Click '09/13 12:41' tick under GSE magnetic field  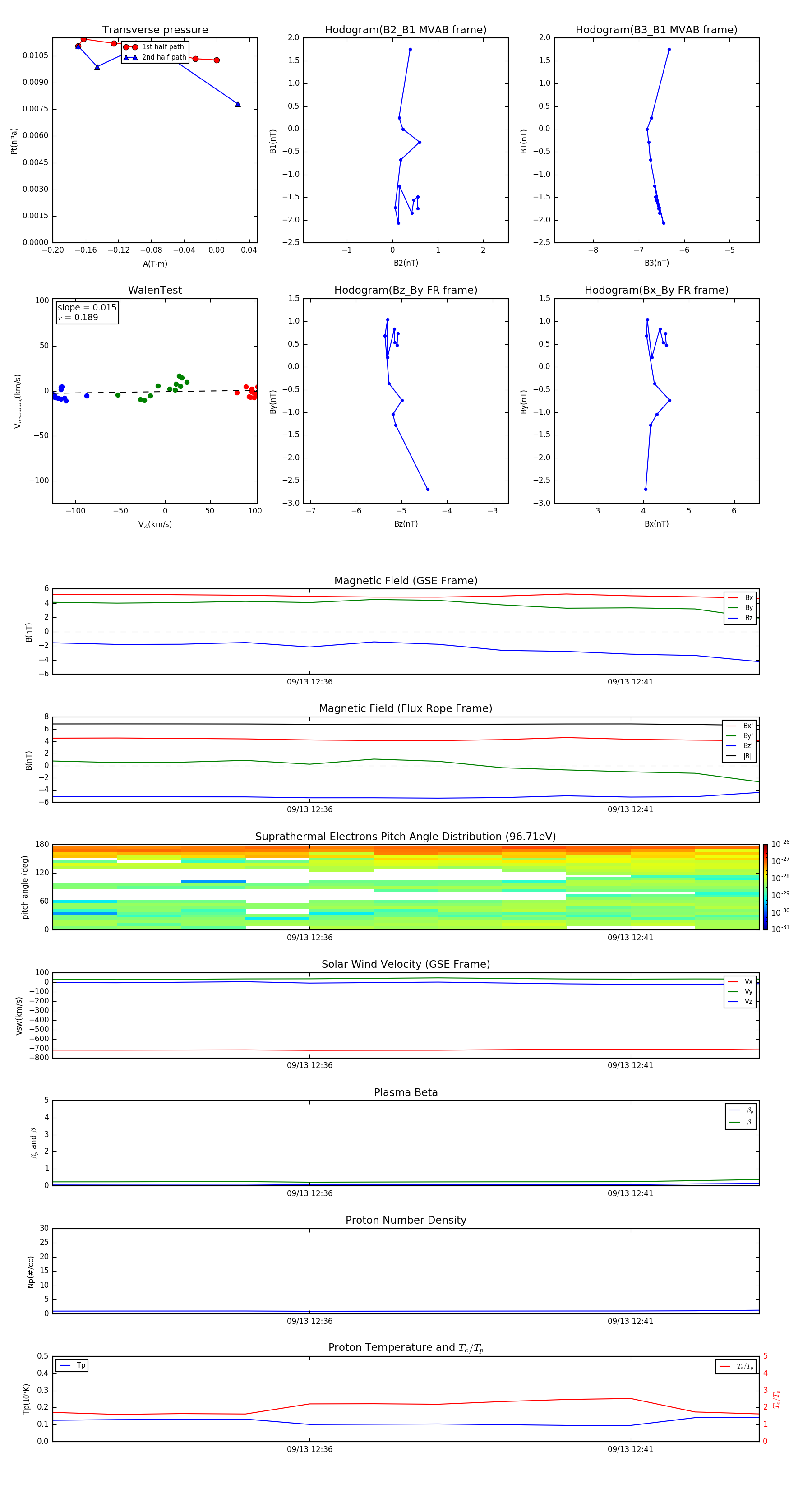(x=631, y=682)
